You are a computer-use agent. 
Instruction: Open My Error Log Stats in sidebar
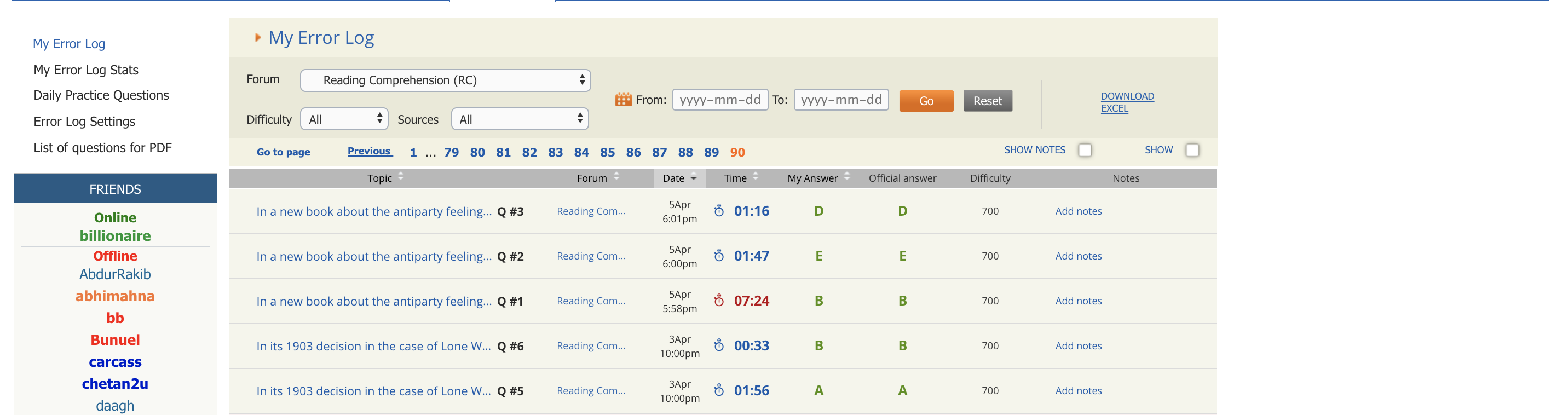point(86,70)
